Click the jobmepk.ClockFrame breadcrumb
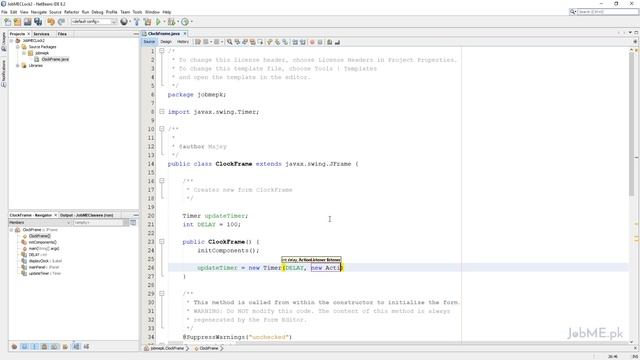The height and width of the screenshot is (360, 640). click(x=167, y=348)
